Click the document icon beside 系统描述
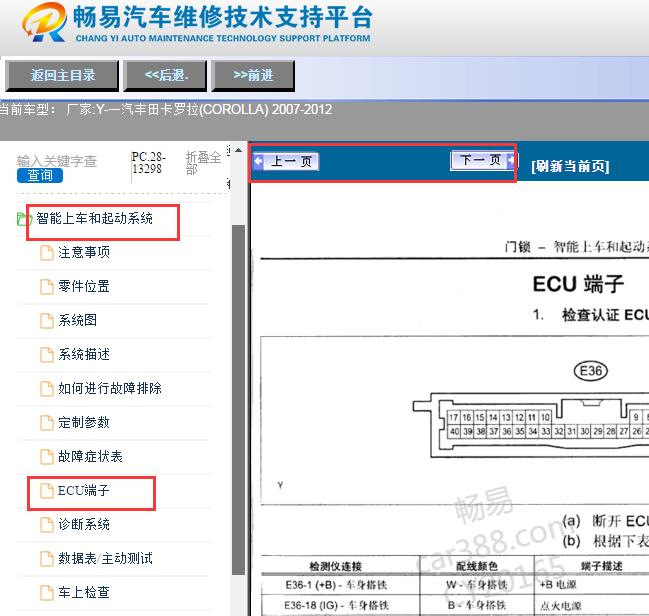Screen dimensions: 649x616 pyautogui.click(x=47, y=355)
